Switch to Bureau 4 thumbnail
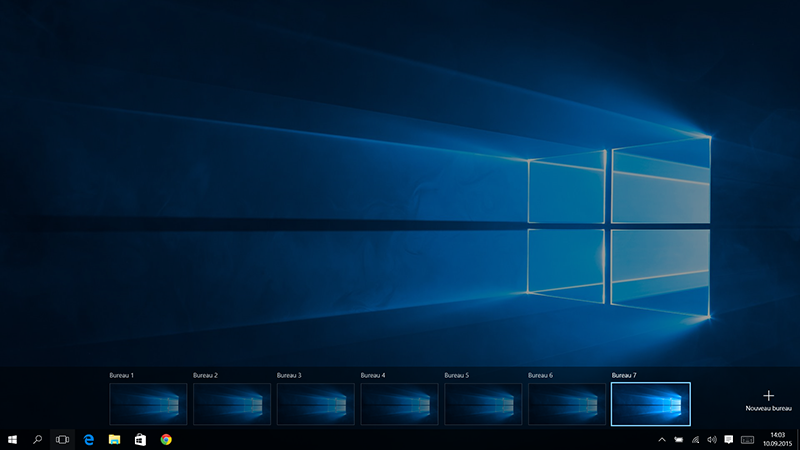800x450 pixels. point(399,404)
